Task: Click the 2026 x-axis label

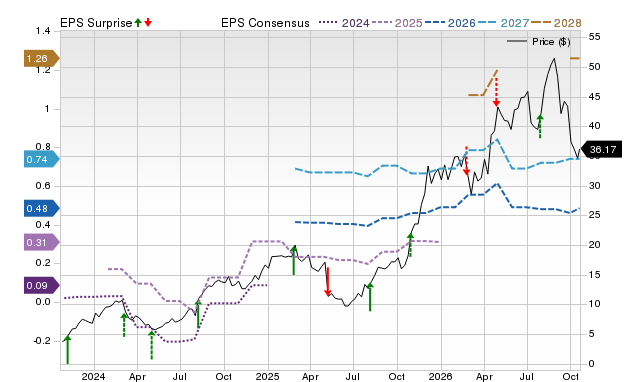Action: pos(440,377)
